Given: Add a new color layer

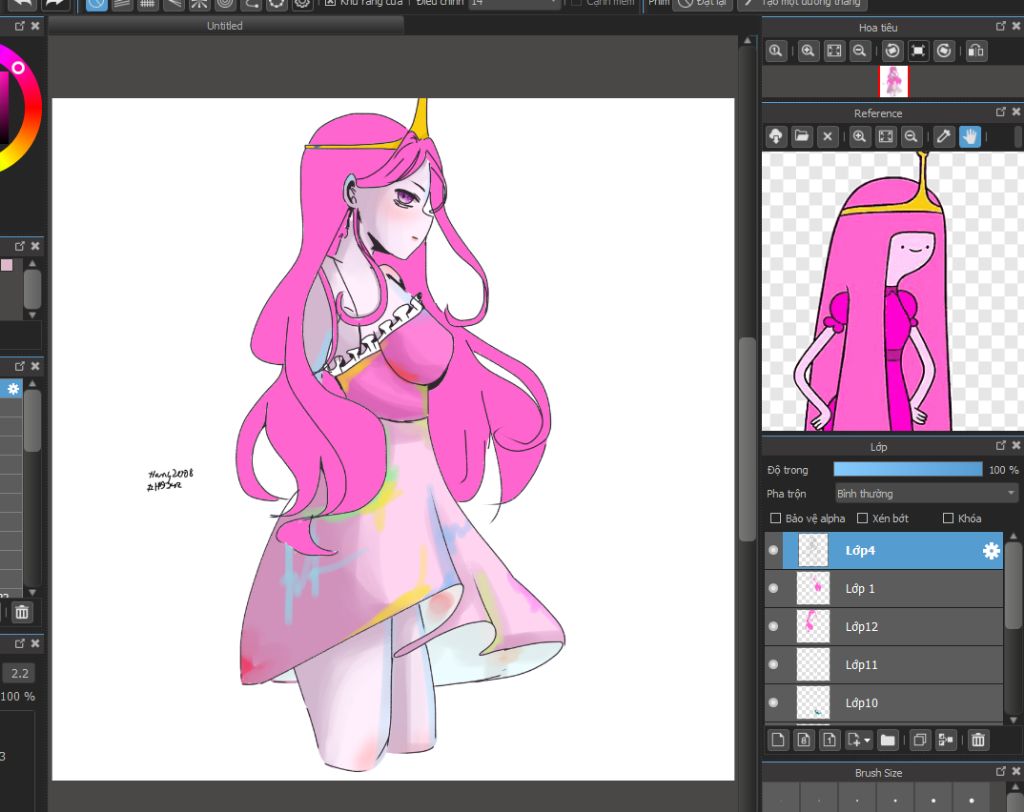Looking at the screenshot, I should (778, 740).
